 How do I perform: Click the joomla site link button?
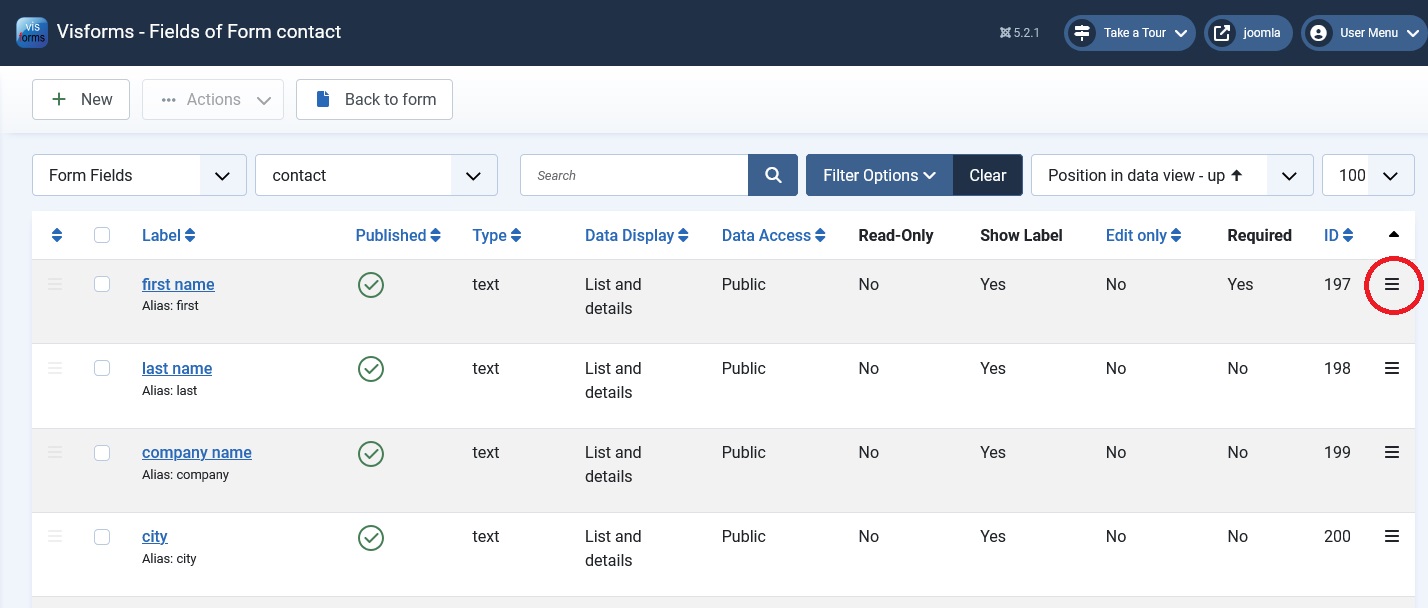pyautogui.click(x=1248, y=33)
